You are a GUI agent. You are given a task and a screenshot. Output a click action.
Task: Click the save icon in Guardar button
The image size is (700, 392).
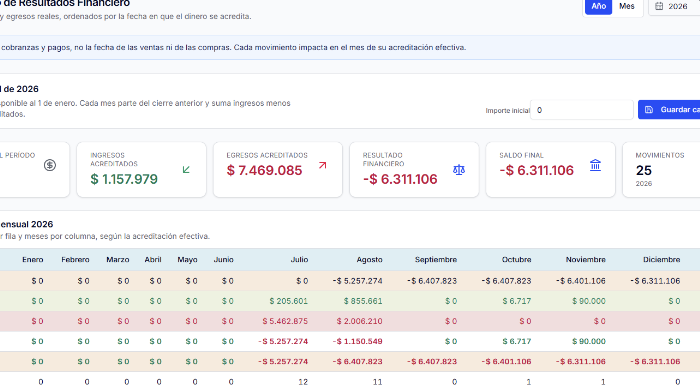pyautogui.click(x=649, y=110)
